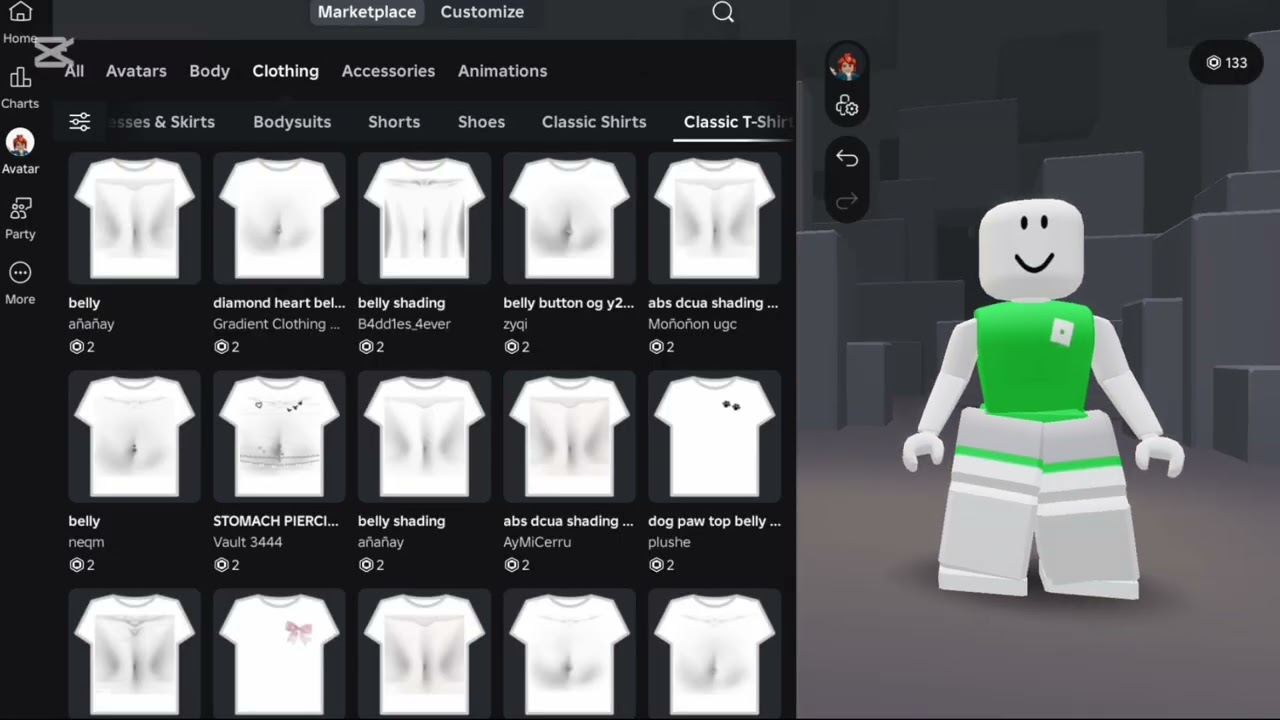Select the Body category
The width and height of the screenshot is (1280, 720).
210,71
